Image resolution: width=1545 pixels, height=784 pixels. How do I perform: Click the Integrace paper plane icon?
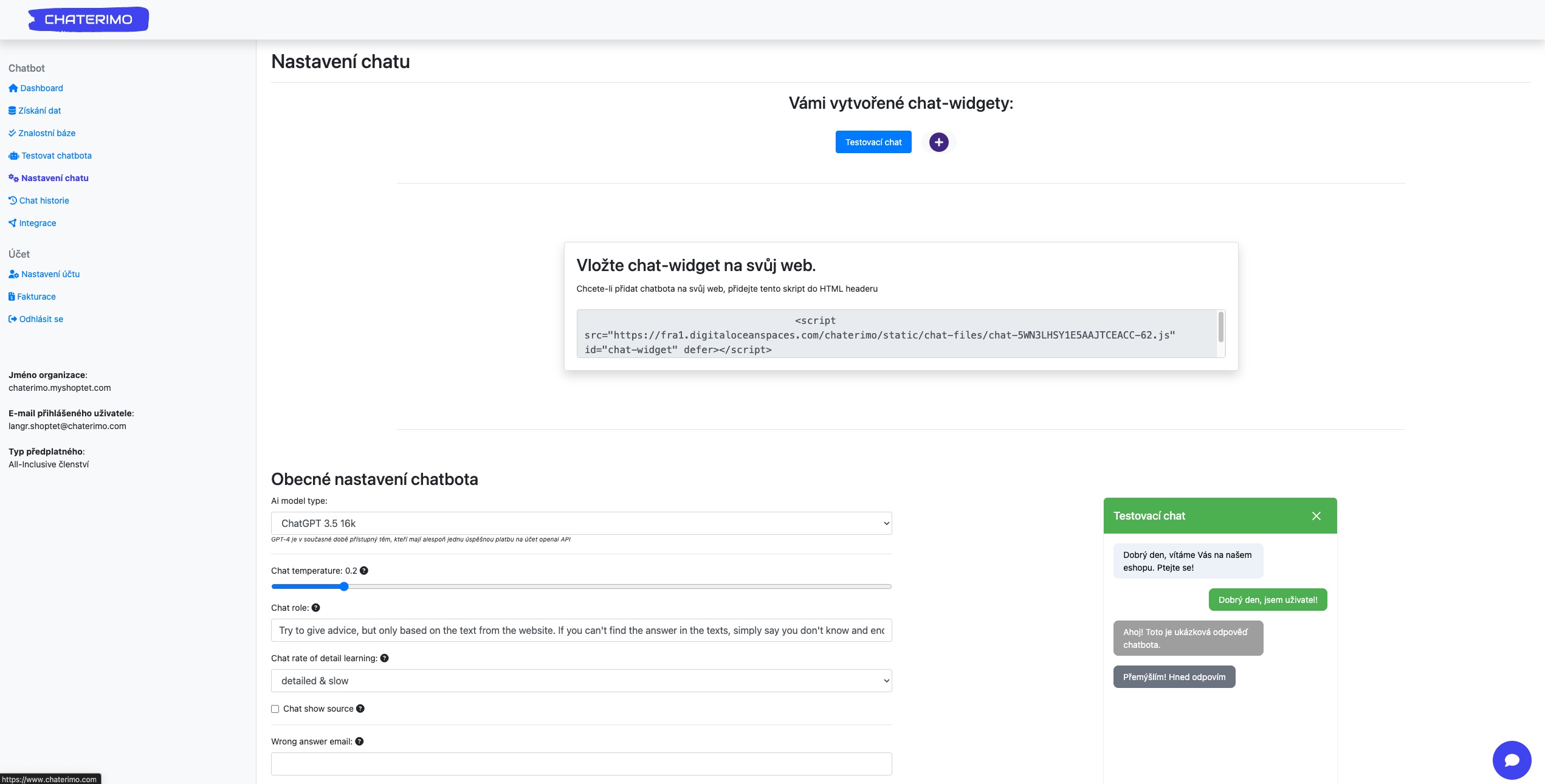point(12,223)
